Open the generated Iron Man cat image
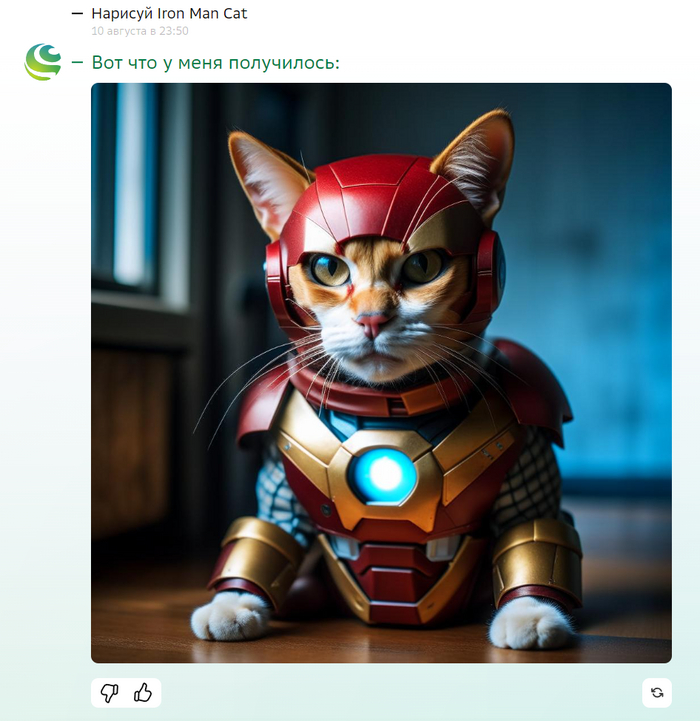Image resolution: width=700 pixels, height=721 pixels. [381, 373]
